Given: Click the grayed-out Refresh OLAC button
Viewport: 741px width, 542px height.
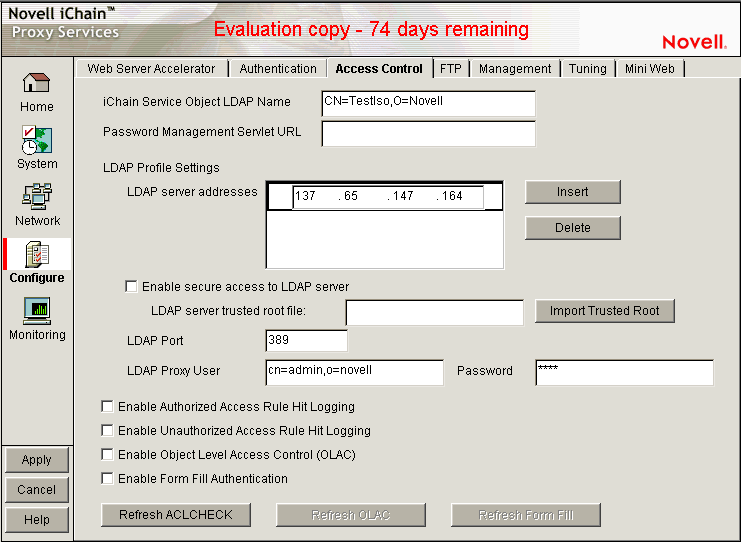Looking at the screenshot, I should pyautogui.click(x=351, y=515).
